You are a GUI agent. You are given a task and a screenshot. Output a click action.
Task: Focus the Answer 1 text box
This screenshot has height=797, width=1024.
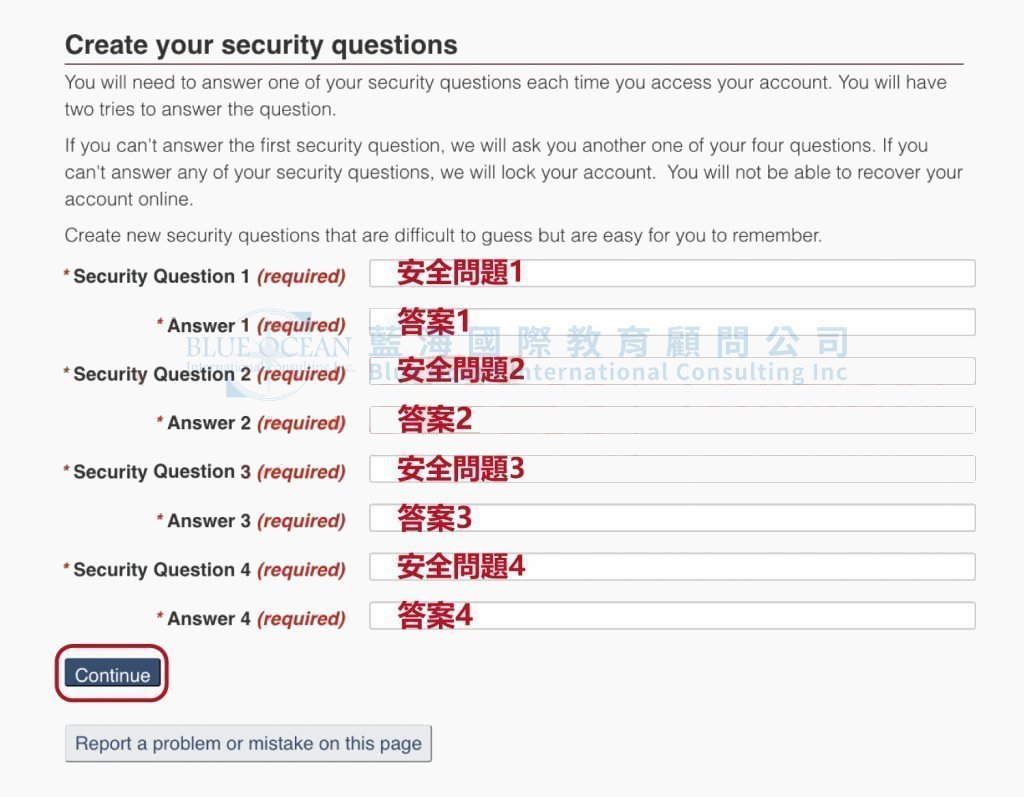coord(672,322)
